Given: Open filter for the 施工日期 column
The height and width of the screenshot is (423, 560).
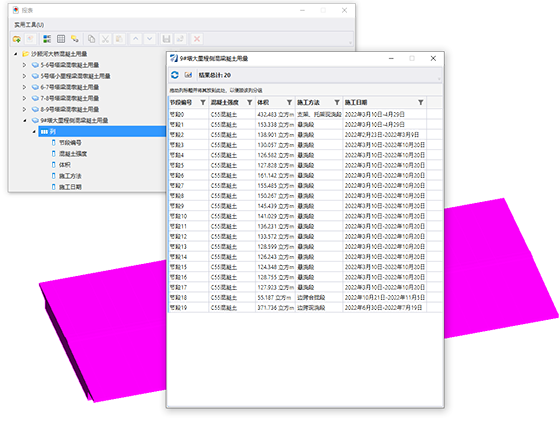Looking at the screenshot, I should pos(421,103).
